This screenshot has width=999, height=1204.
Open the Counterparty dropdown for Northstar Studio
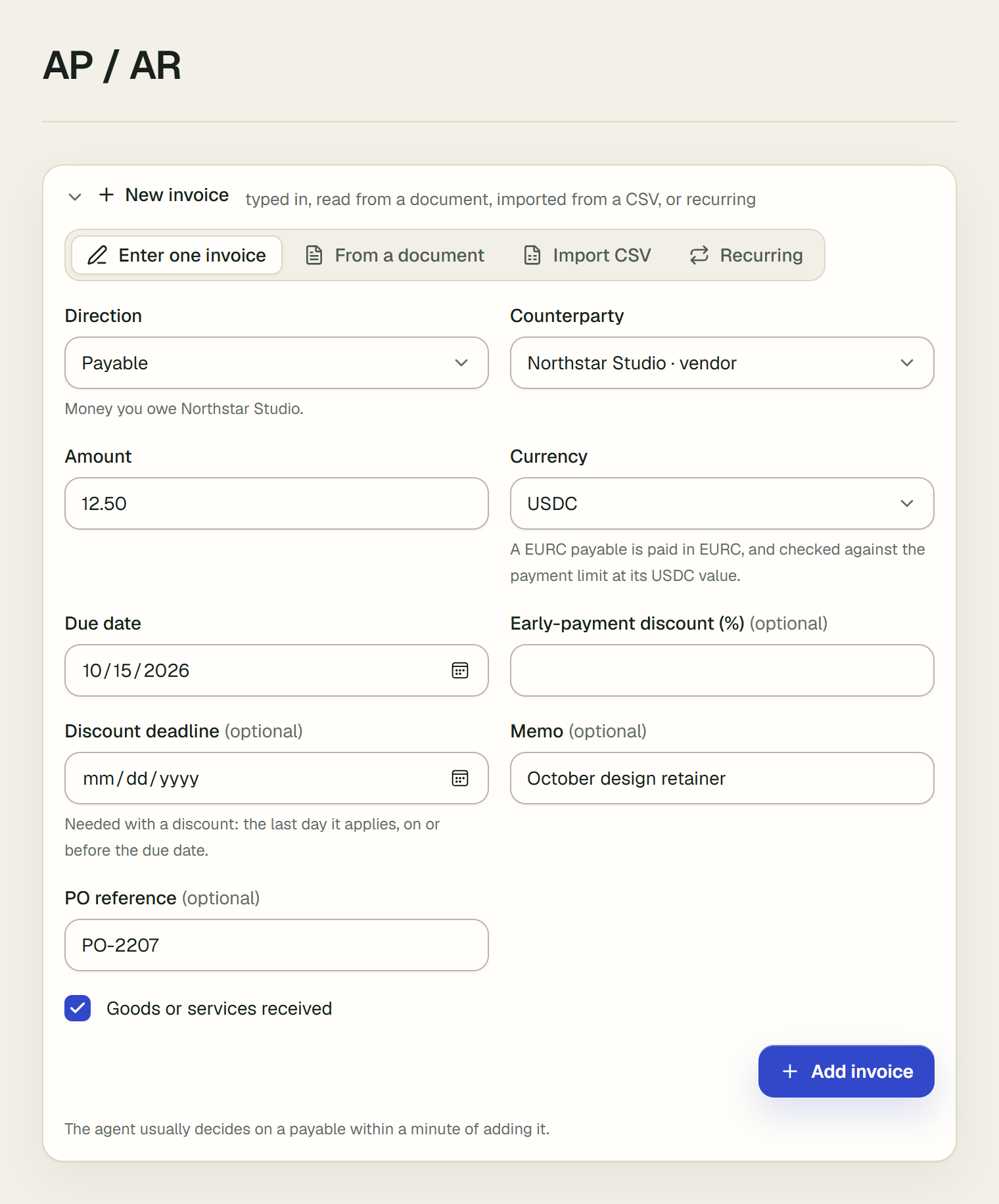pos(722,363)
